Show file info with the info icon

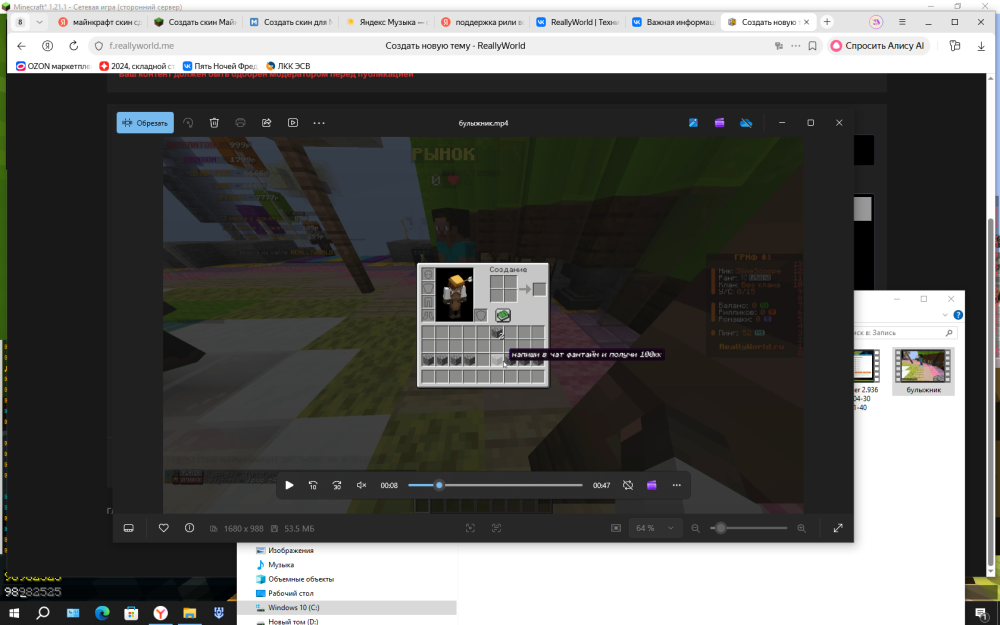tap(189, 528)
